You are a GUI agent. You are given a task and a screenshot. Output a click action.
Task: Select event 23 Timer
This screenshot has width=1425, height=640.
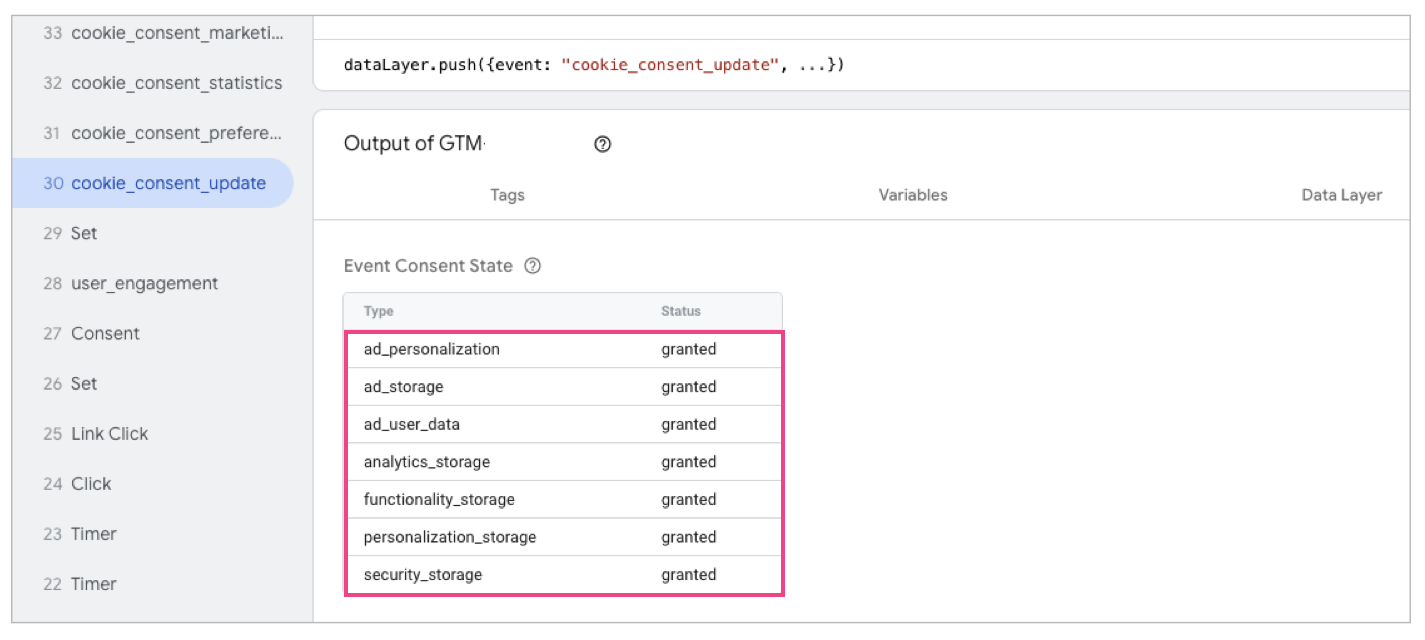pyautogui.click(x=80, y=533)
